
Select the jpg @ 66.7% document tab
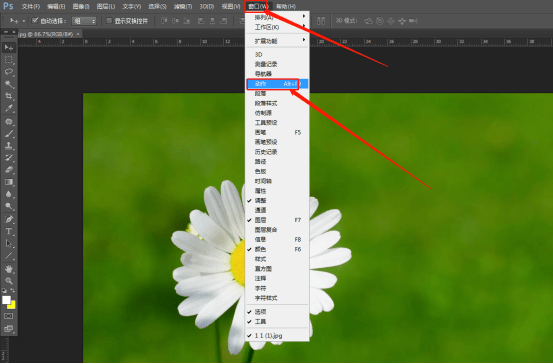pos(46,34)
